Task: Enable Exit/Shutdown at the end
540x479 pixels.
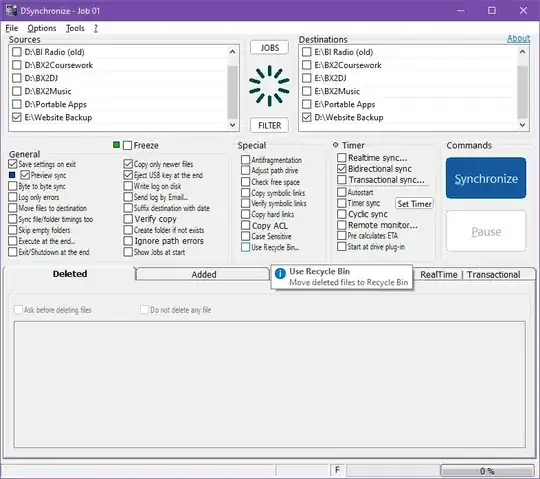Action: (13, 252)
